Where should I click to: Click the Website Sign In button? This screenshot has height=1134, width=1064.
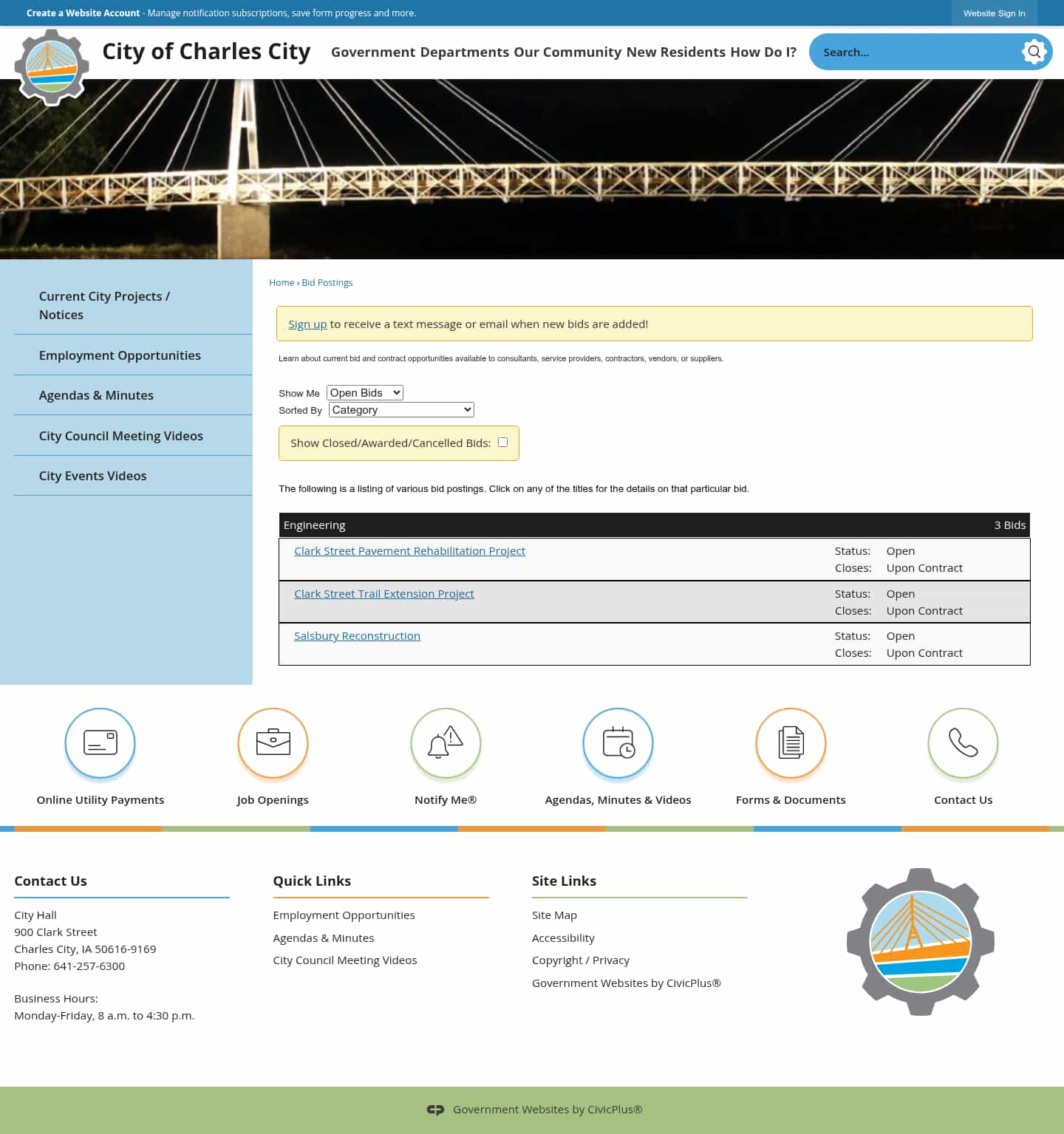tap(994, 13)
